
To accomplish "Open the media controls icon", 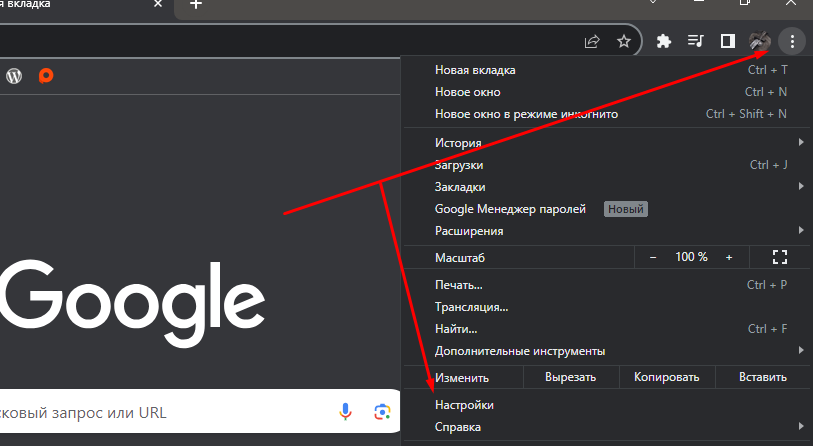I will (x=695, y=40).
